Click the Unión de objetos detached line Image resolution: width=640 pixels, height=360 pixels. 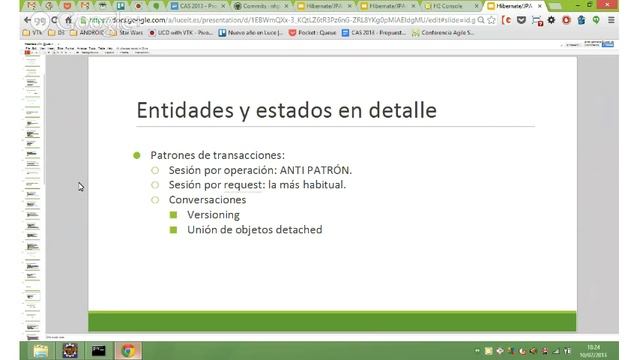(254, 230)
